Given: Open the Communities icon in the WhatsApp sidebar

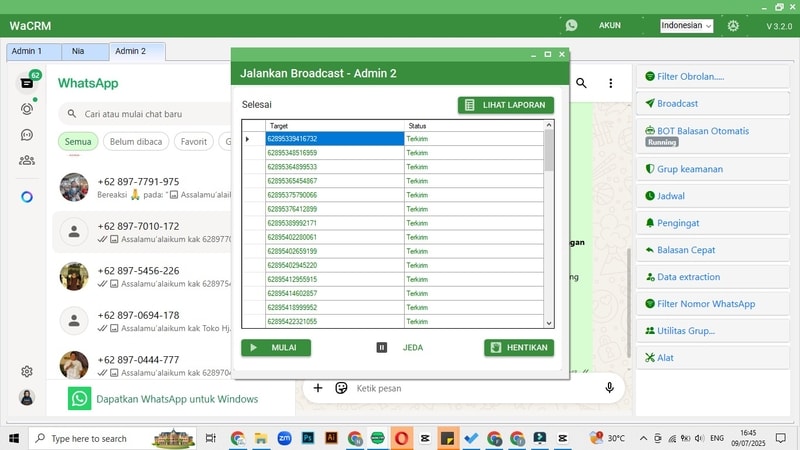Looking at the screenshot, I should (x=27, y=161).
